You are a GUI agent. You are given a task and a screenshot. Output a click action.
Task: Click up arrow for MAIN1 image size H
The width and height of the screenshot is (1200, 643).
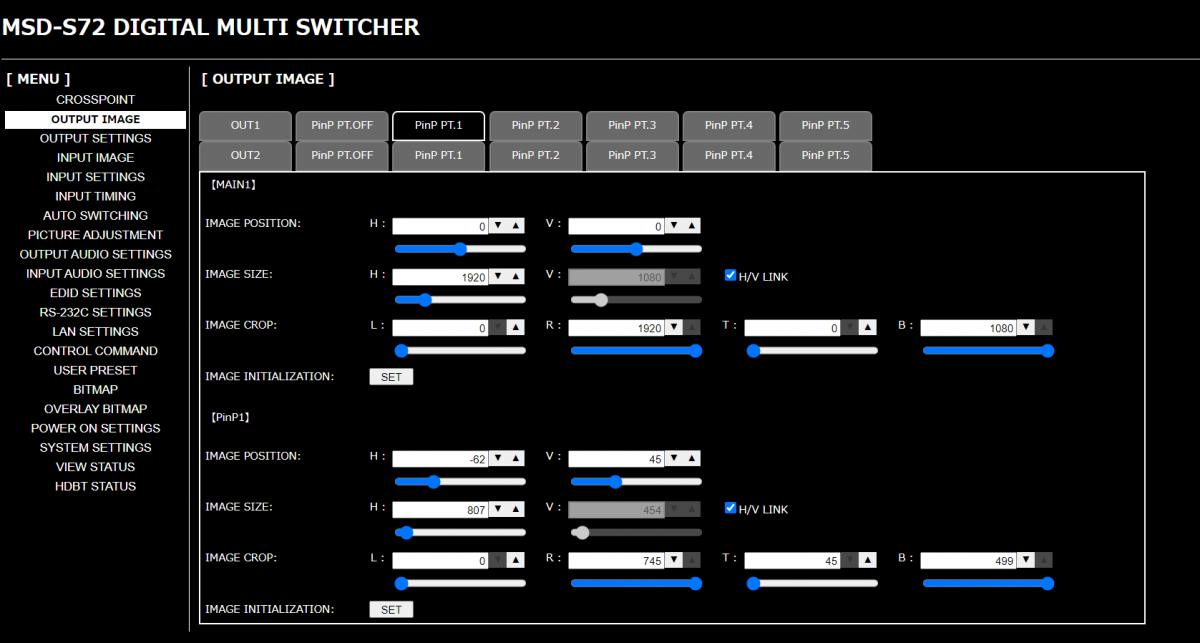[x=515, y=276]
